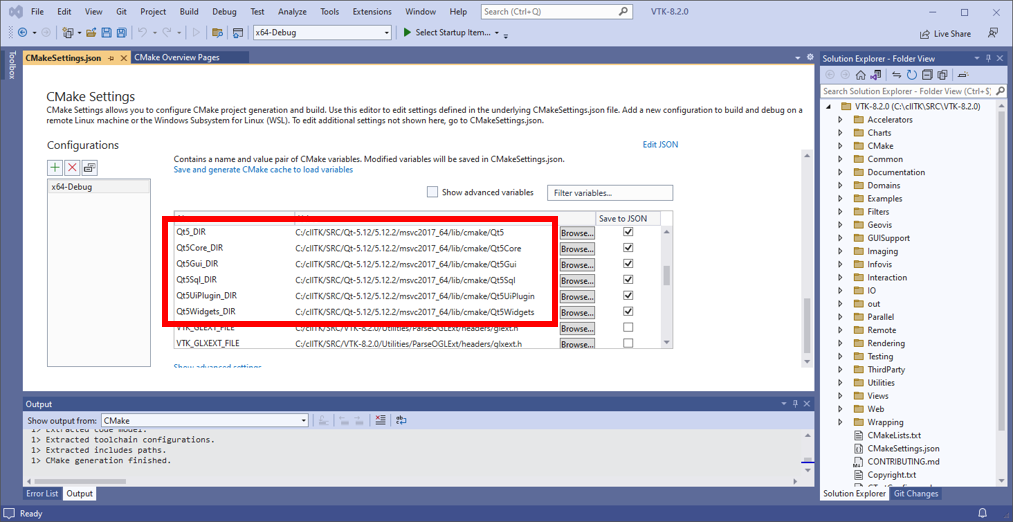The image size is (1013, 522).
Task: Open the Select Startup Item dropdown arrow
Action: click(x=497, y=32)
